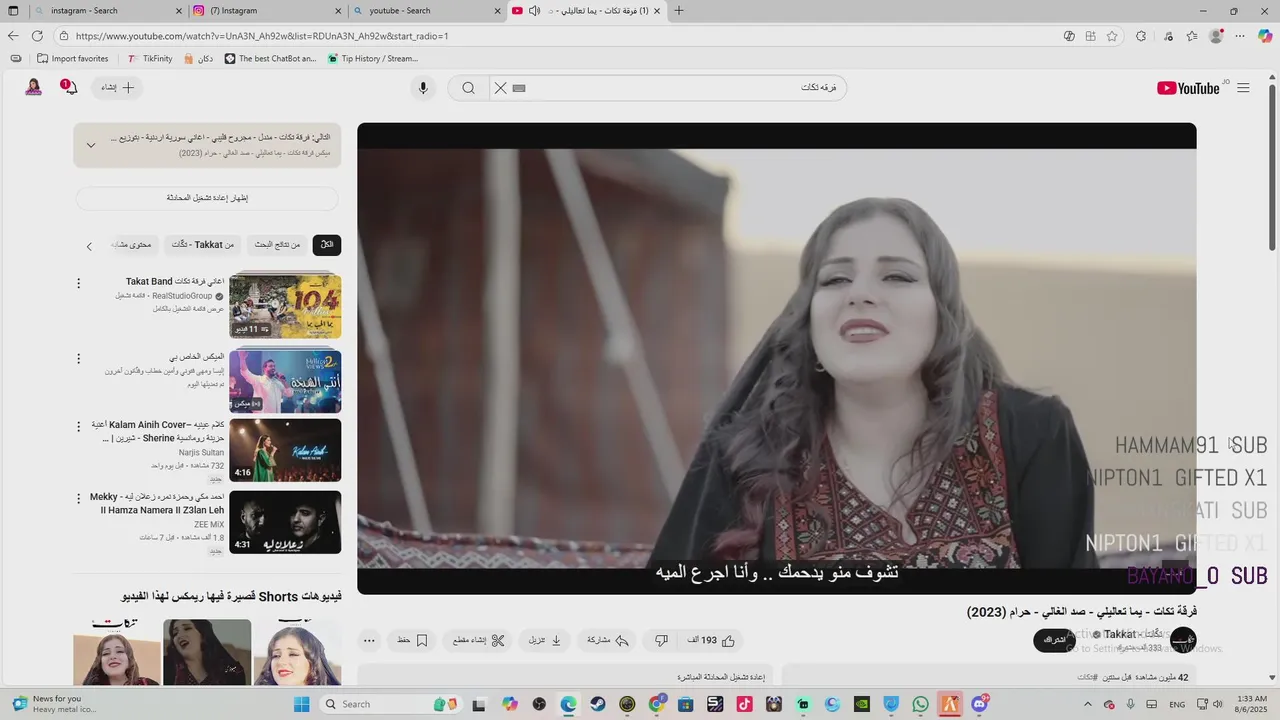Switch to the (7) Instagram tab
The width and height of the screenshot is (1280, 720).
click(267, 11)
